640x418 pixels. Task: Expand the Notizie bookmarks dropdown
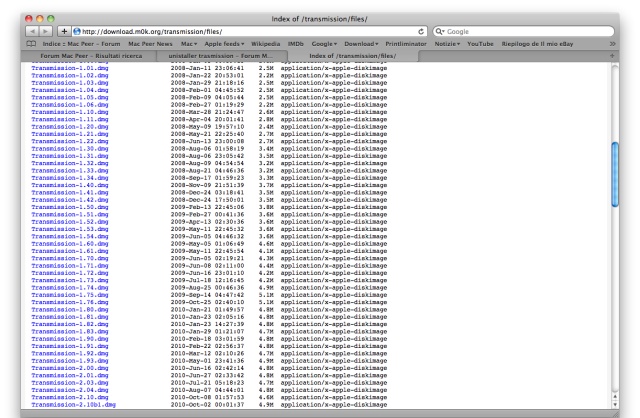(x=447, y=44)
